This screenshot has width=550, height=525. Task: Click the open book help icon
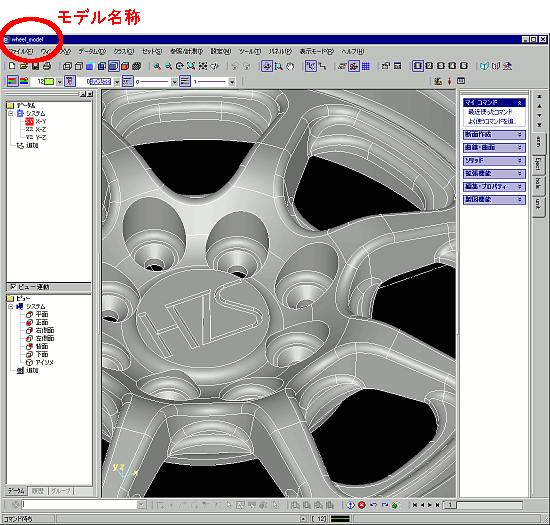pyautogui.click(x=484, y=66)
